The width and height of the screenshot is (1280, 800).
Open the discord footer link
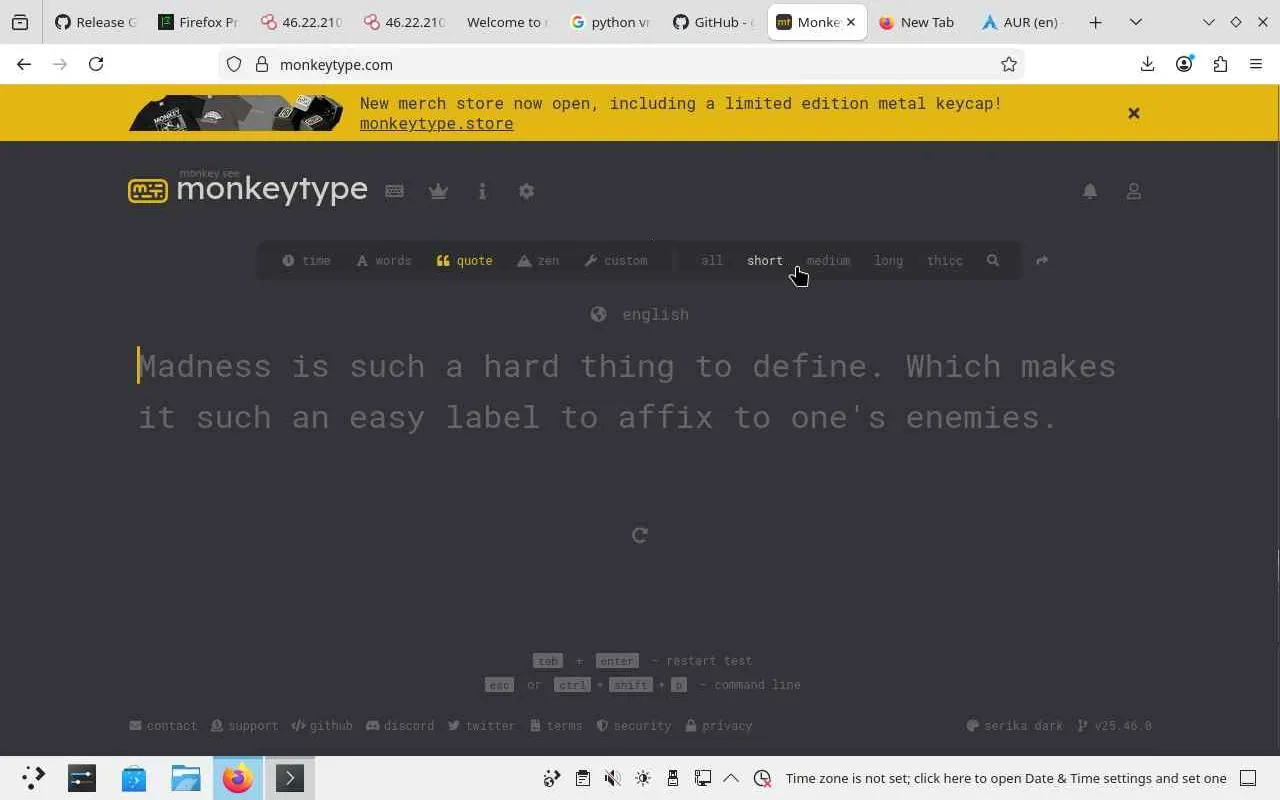click(x=400, y=726)
